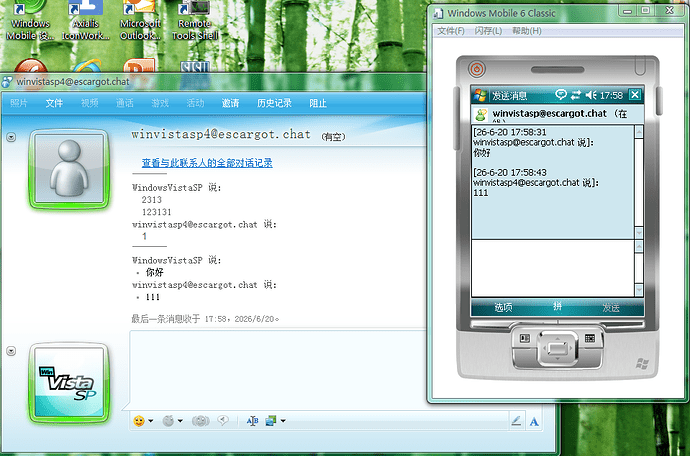Open the 照片 tab in Messenger toolbar
Viewport: 690px width, 456px height.
tap(18, 103)
